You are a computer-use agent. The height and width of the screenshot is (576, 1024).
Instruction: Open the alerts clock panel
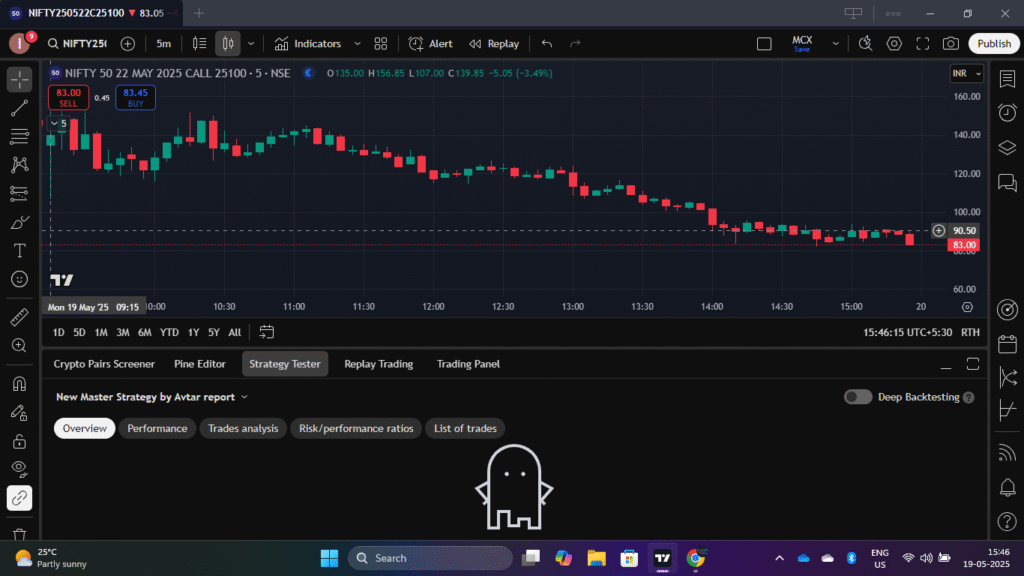click(1007, 112)
